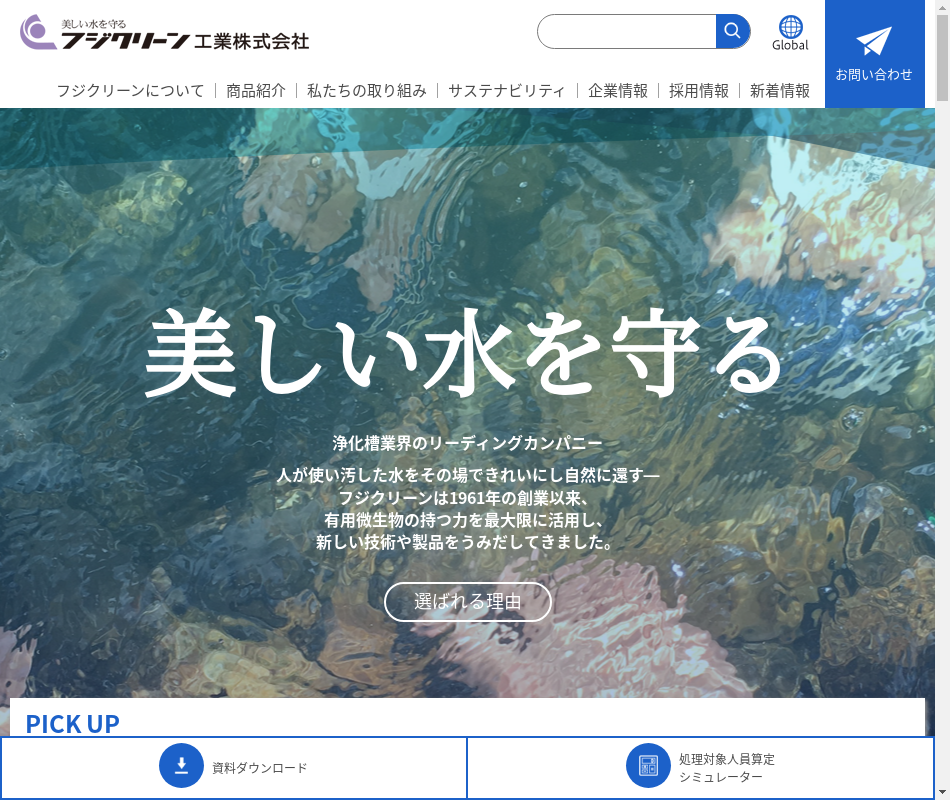Image resolution: width=950 pixels, height=800 pixels.
Task: Click the calculator simulator icon
Action: click(x=648, y=766)
